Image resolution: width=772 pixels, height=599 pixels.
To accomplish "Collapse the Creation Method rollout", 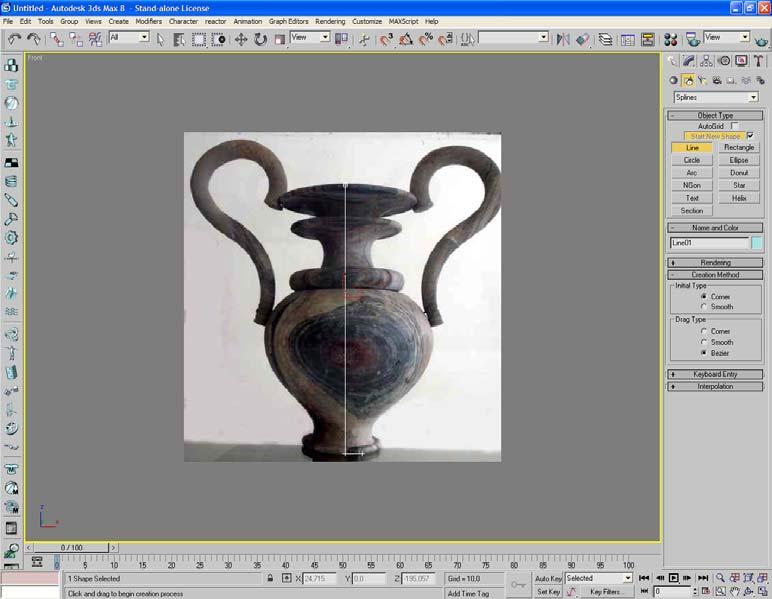I will [x=715, y=275].
